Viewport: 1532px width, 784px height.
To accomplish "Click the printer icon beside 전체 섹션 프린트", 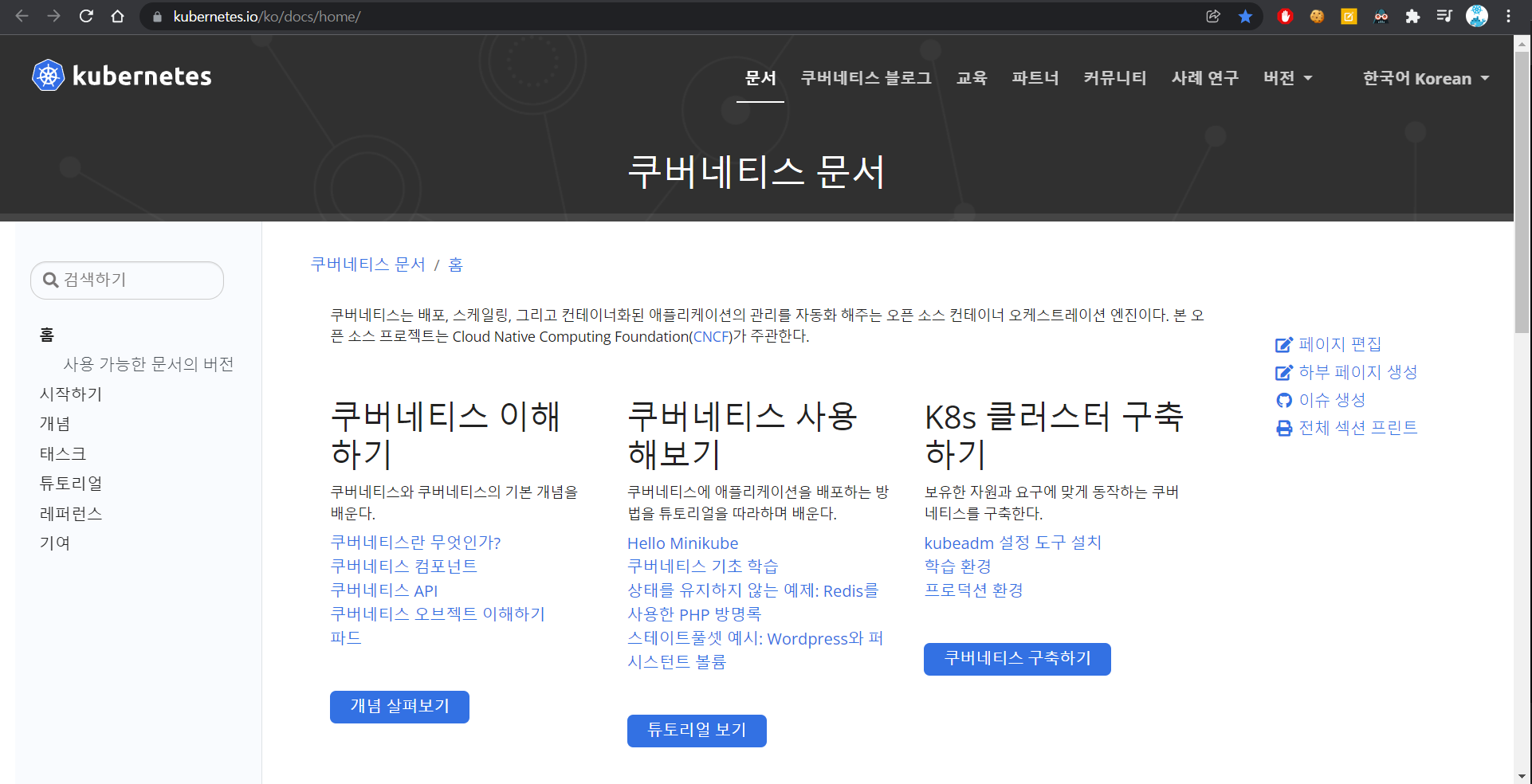I will pyautogui.click(x=1283, y=429).
